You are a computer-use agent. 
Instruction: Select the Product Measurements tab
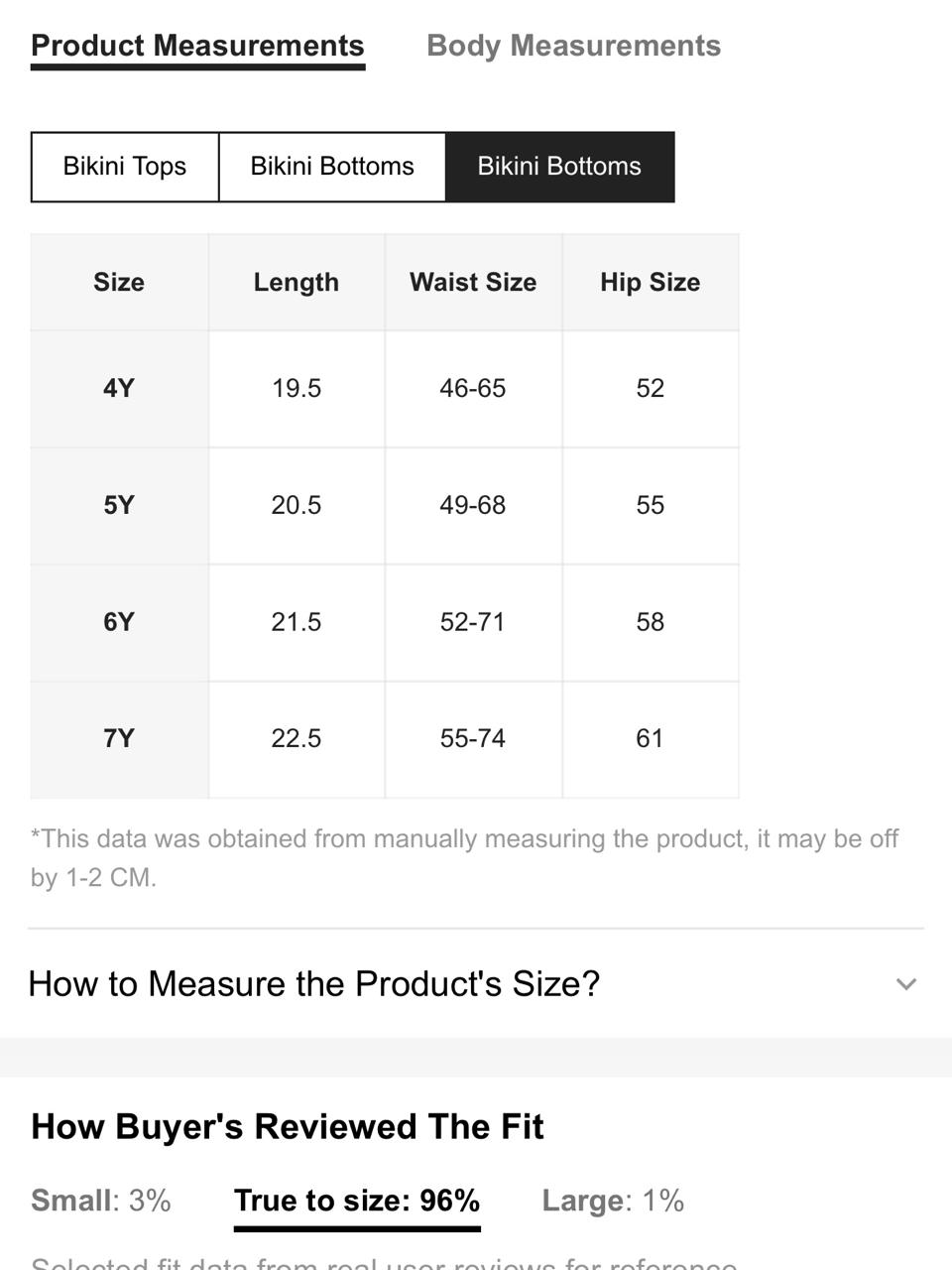click(197, 46)
